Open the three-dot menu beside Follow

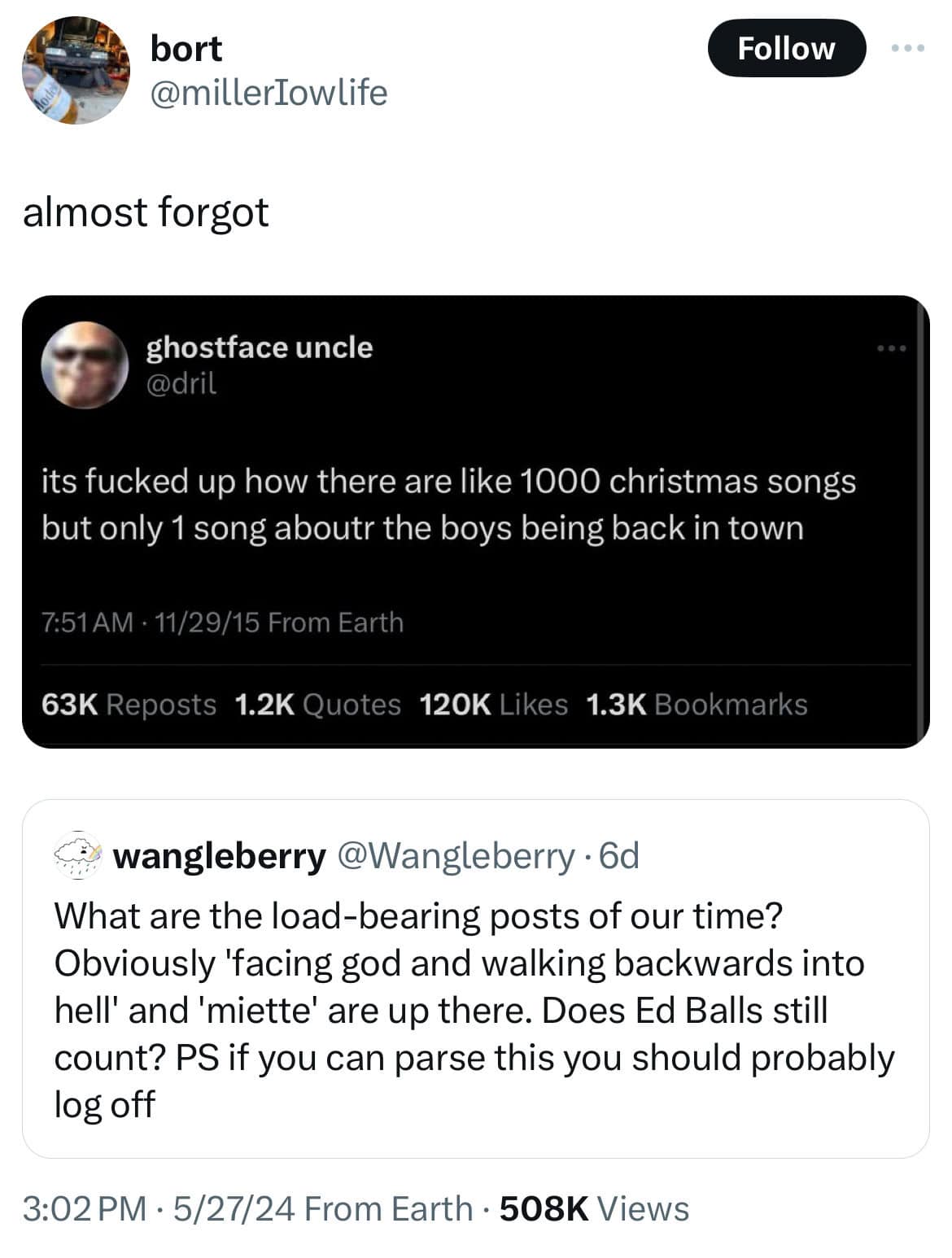[907, 49]
